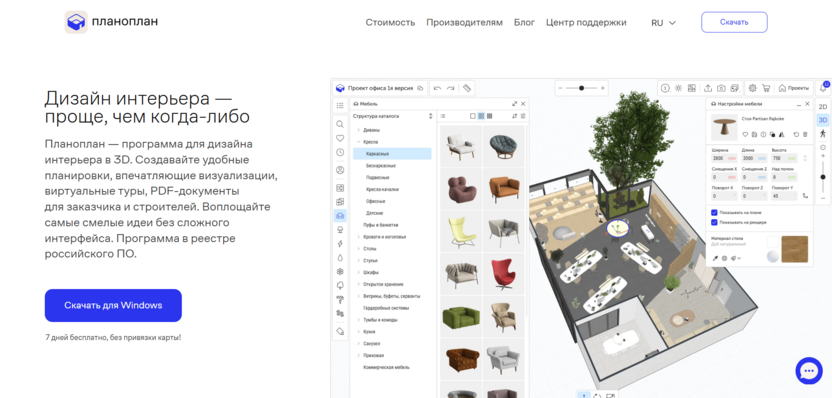
Task: Click the camera render icon in the toolbar
Action: click(x=721, y=88)
